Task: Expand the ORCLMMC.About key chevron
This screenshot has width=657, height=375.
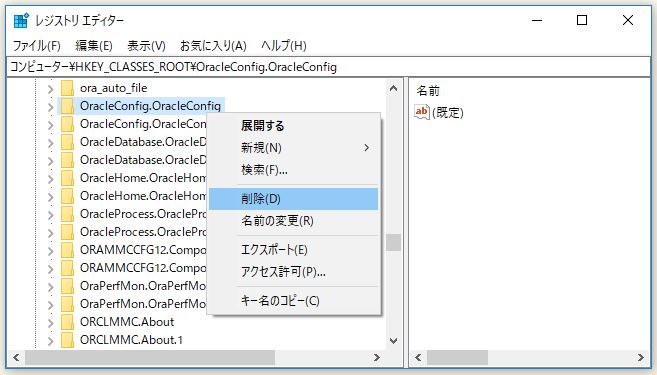Action: click(50, 323)
